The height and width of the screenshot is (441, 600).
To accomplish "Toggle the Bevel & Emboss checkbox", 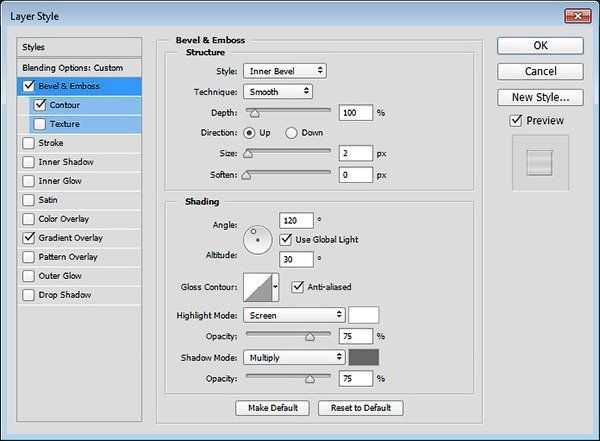I will 29,86.
